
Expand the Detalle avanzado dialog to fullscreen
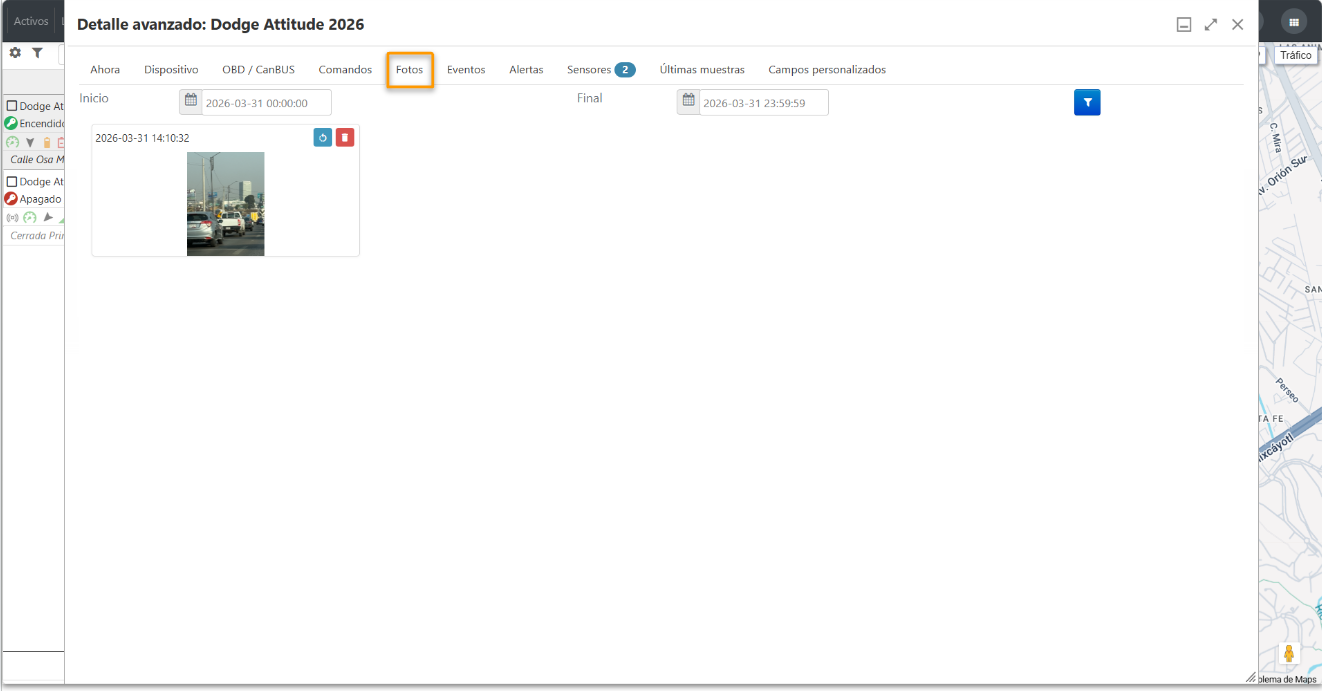coord(1211,25)
